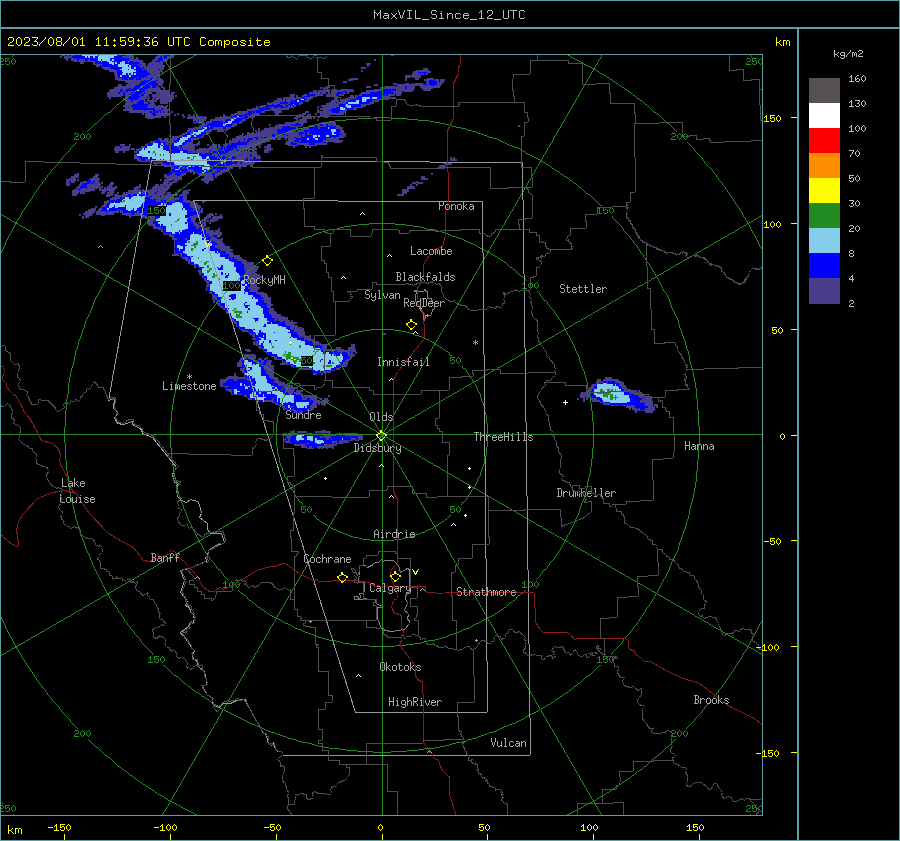Click the 2023/08/01 11:59:36 UTC Composite timestamp
This screenshot has height=841, width=900.
pyautogui.click(x=138, y=42)
